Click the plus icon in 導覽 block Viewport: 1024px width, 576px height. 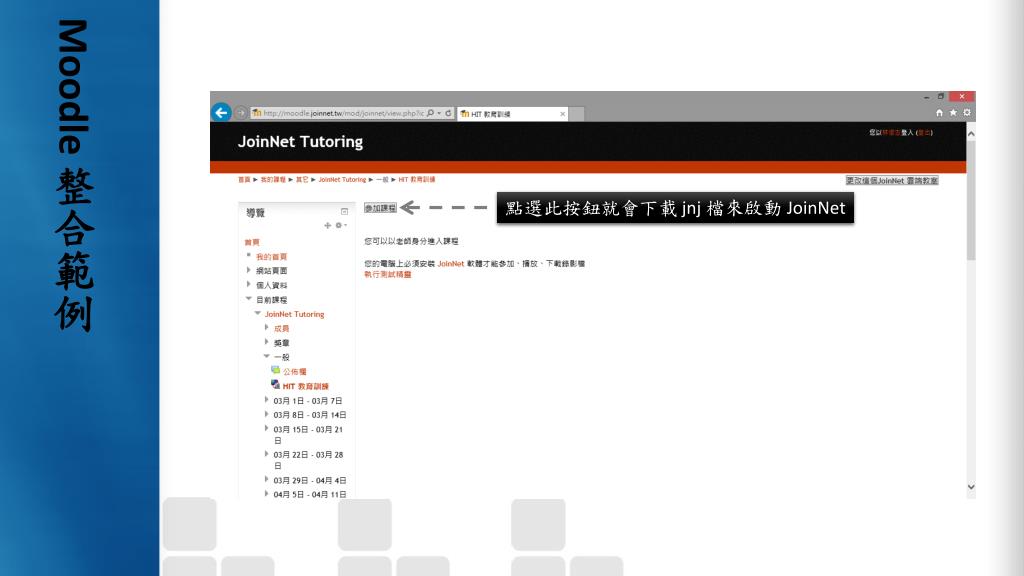coord(327,225)
